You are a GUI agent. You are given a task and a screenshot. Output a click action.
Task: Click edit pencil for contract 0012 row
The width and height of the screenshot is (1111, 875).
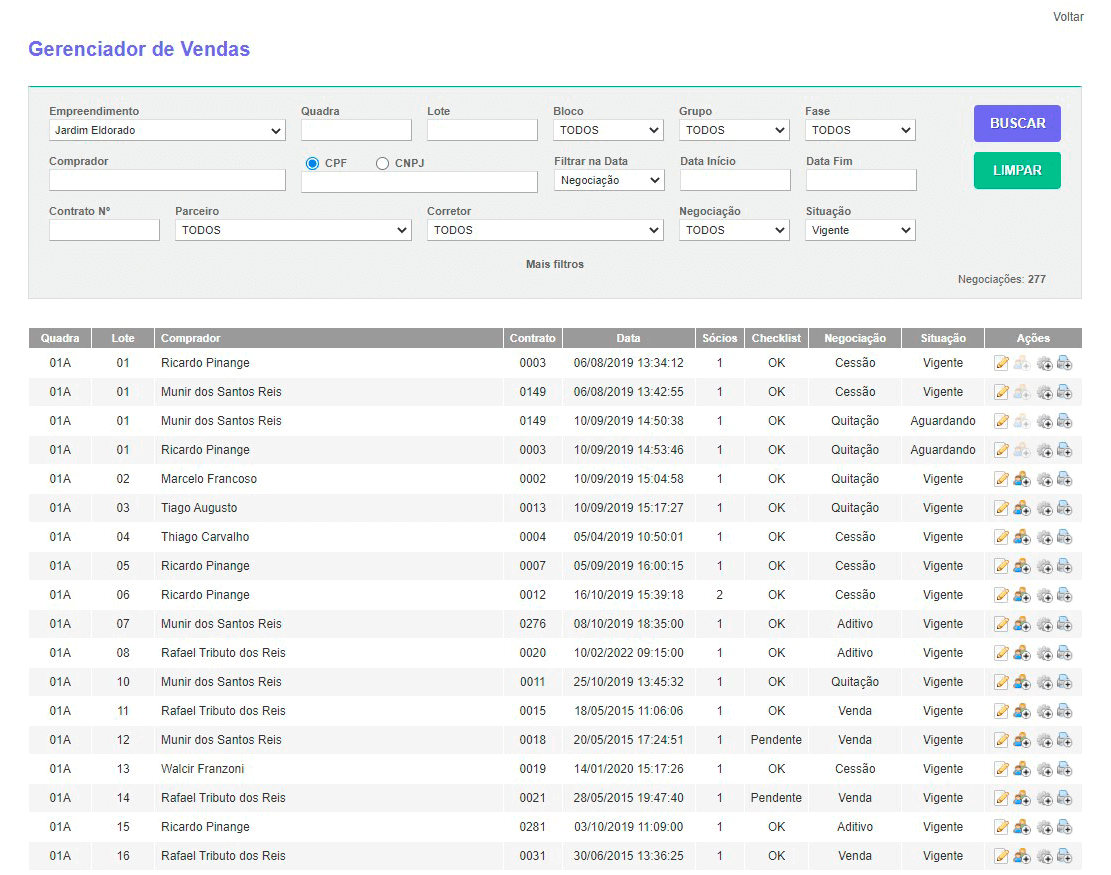pyautogui.click(x=1001, y=595)
